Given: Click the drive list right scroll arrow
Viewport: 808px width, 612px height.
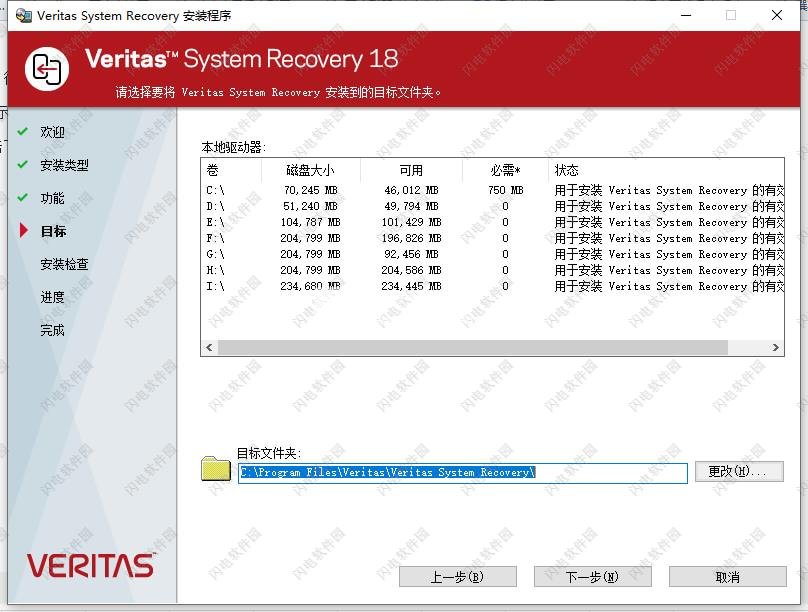Looking at the screenshot, I should click(776, 348).
